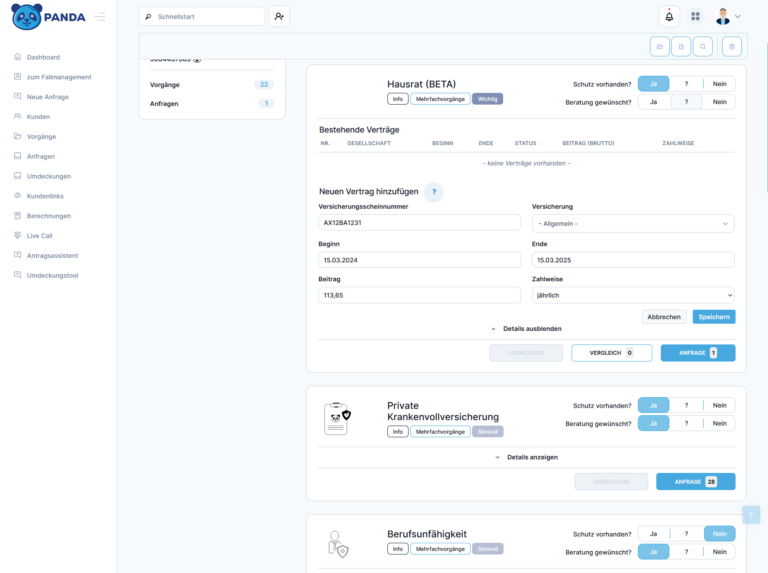Click the help icon next to Neuen Vertrag hinzufügen
The image size is (768, 573).
point(435,191)
